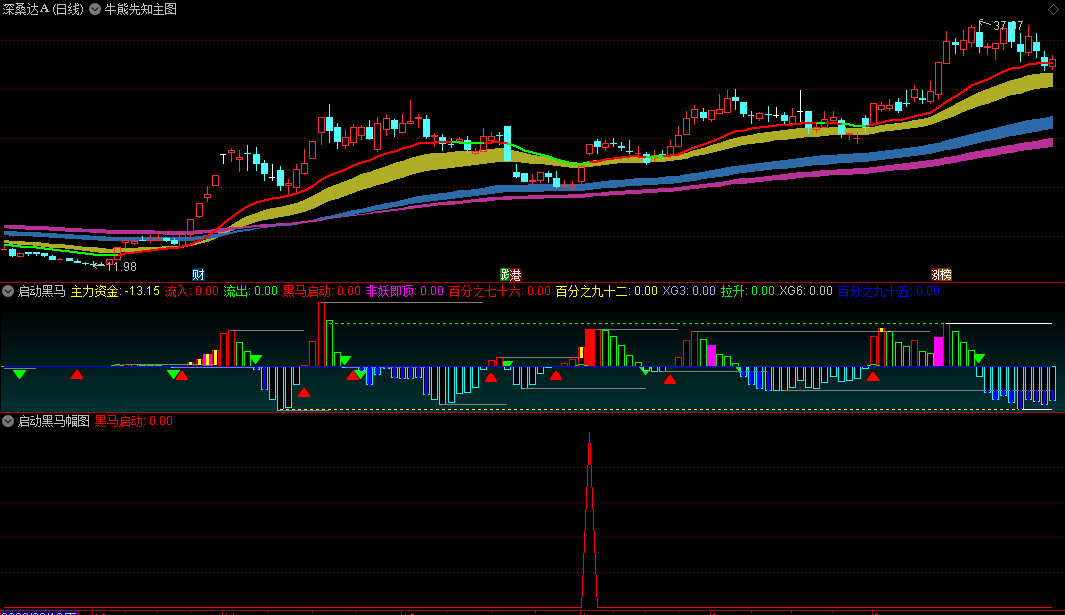Expand the 启动黑马幅图 panel arrow
This screenshot has height=615, width=1065.
click(x=8, y=421)
